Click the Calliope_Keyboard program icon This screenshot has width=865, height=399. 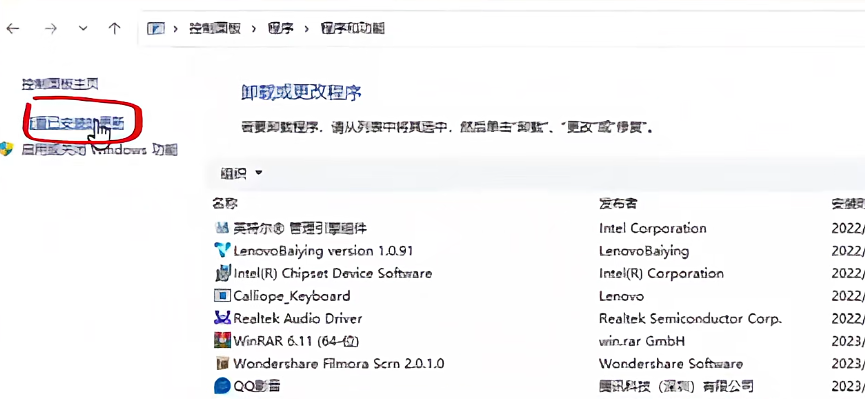tap(222, 296)
